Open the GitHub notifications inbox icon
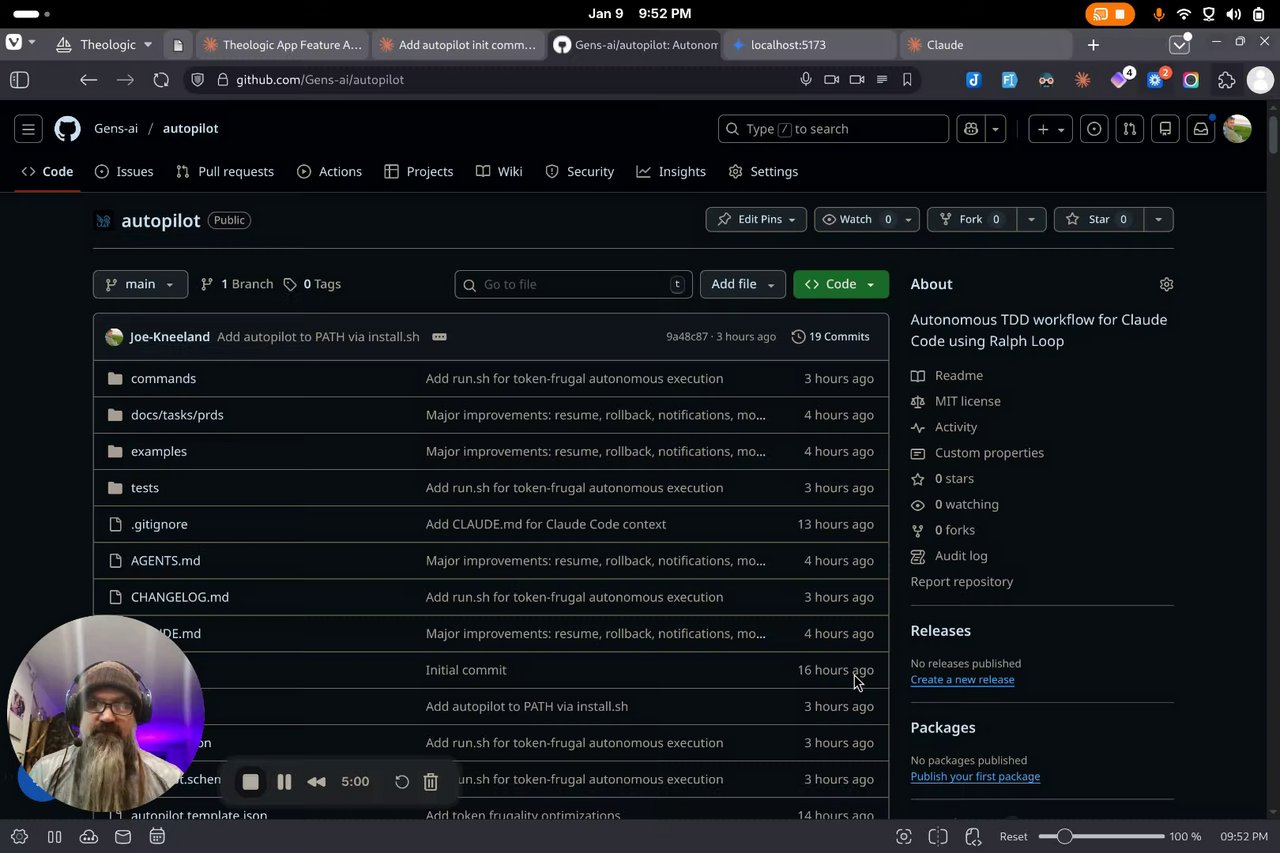Screen dimensions: 1280x853 (x=1200, y=129)
